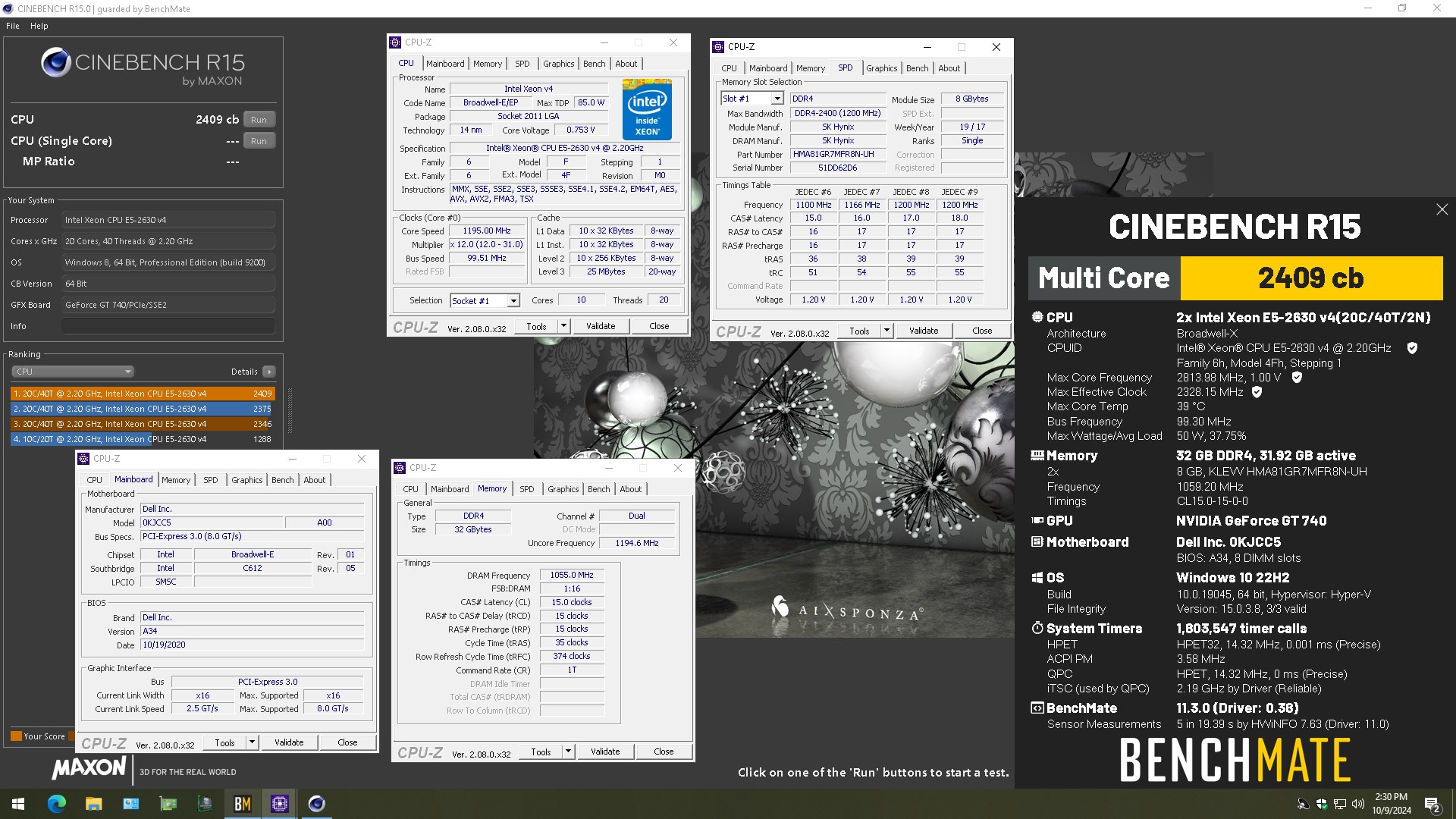Open the notification center icon
This screenshot has width=1456, height=819.
[x=1432, y=804]
